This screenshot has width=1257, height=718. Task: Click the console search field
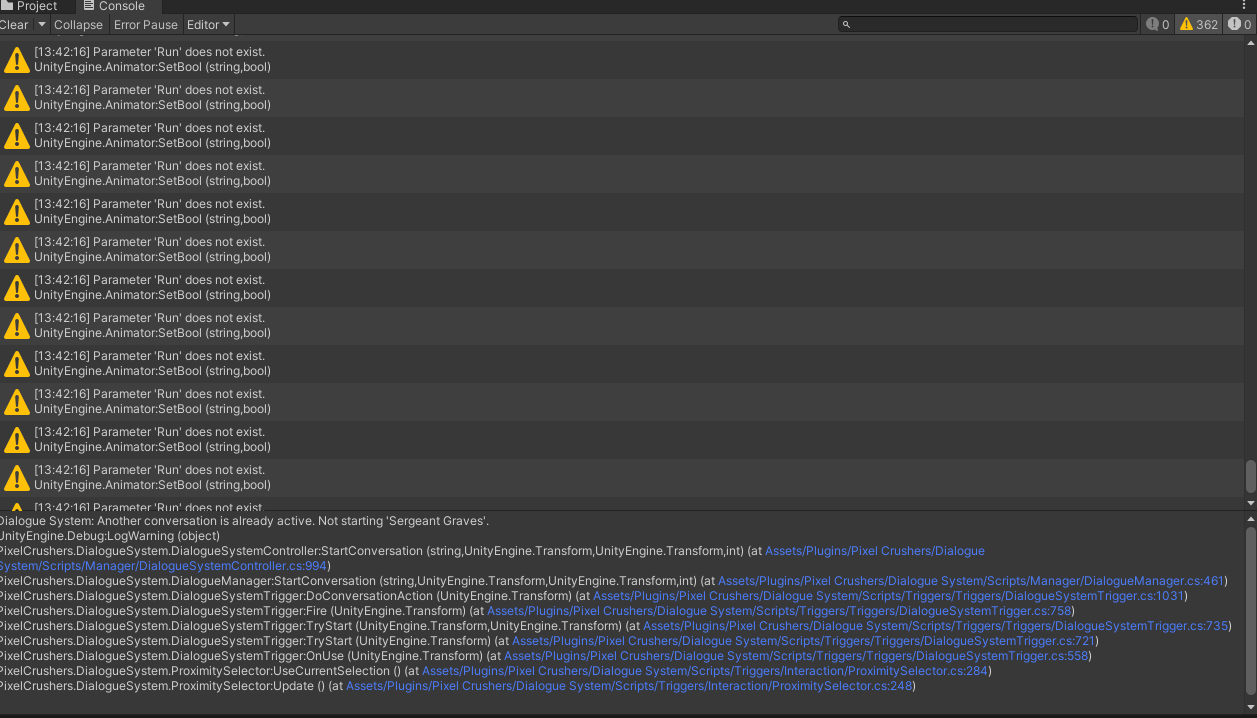point(988,24)
